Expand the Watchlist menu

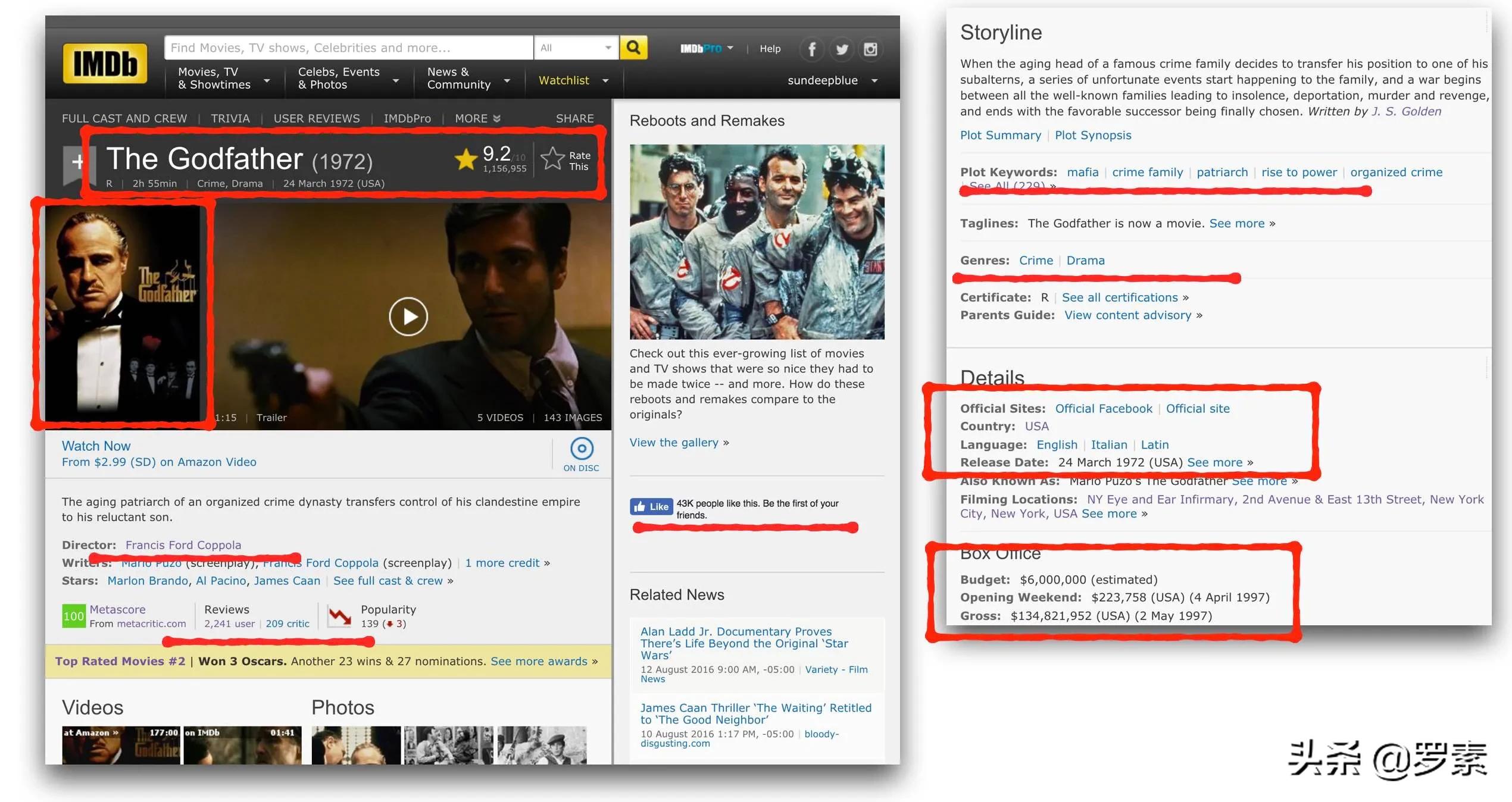tap(573, 80)
